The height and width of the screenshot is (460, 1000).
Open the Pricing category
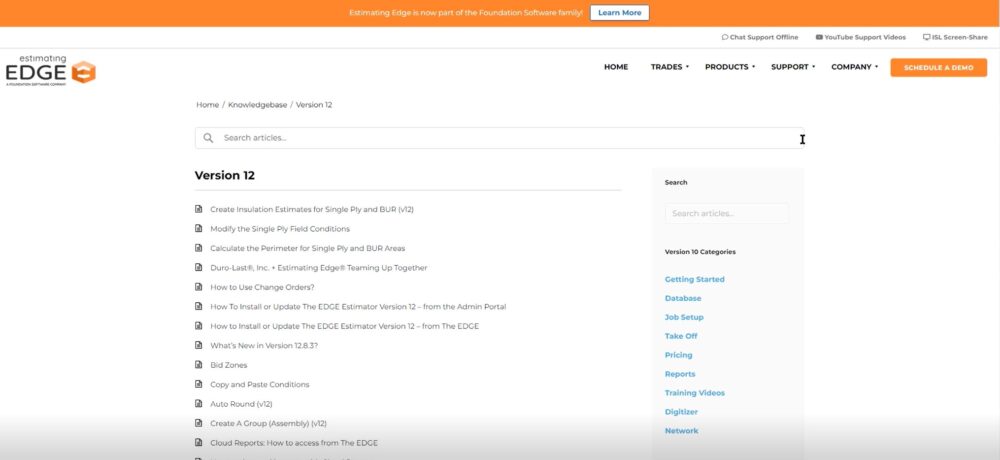coord(678,355)
